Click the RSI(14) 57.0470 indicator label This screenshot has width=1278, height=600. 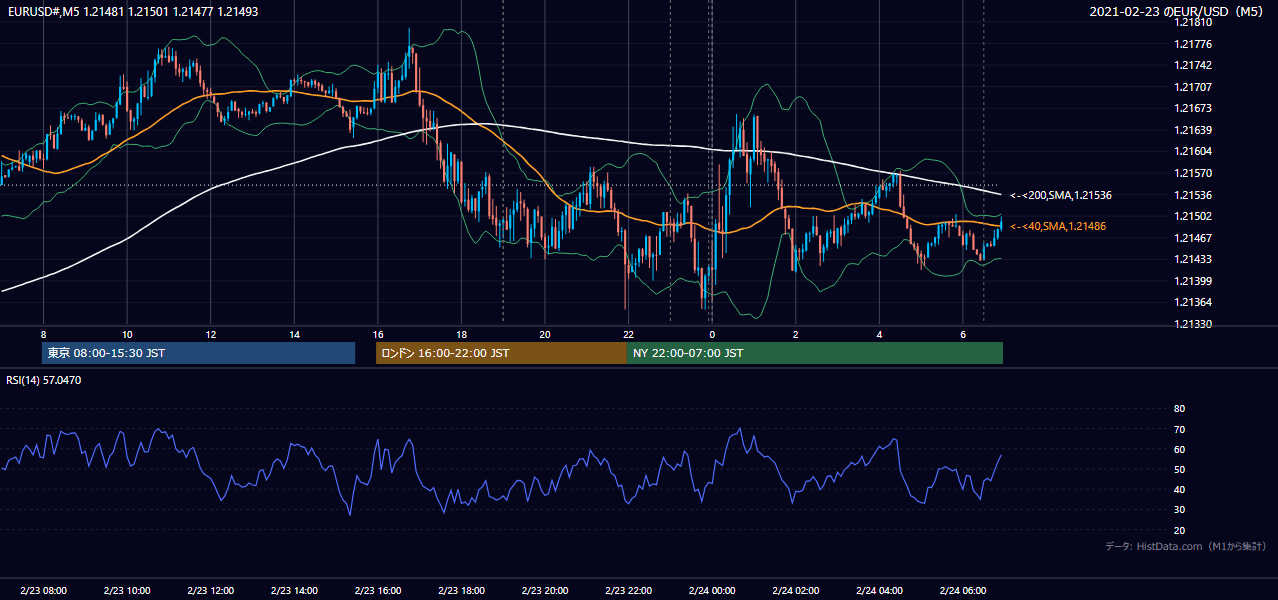pos(44,380)
